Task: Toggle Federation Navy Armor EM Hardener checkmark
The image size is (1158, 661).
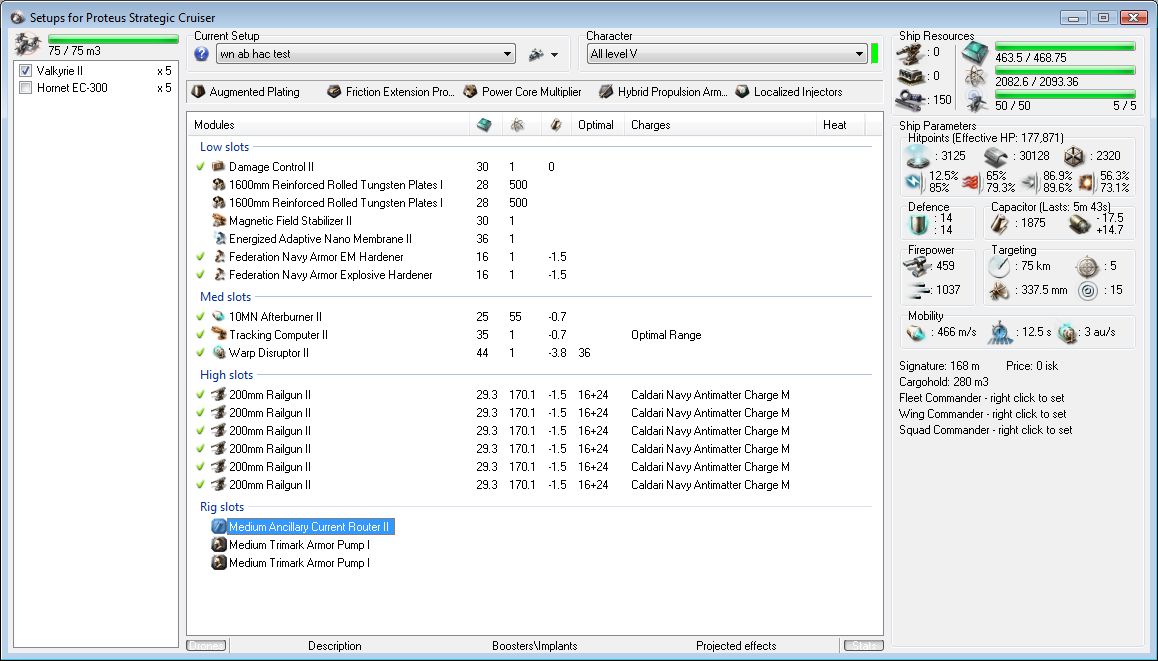Action: pyautogui.click(x=200, y=257)
